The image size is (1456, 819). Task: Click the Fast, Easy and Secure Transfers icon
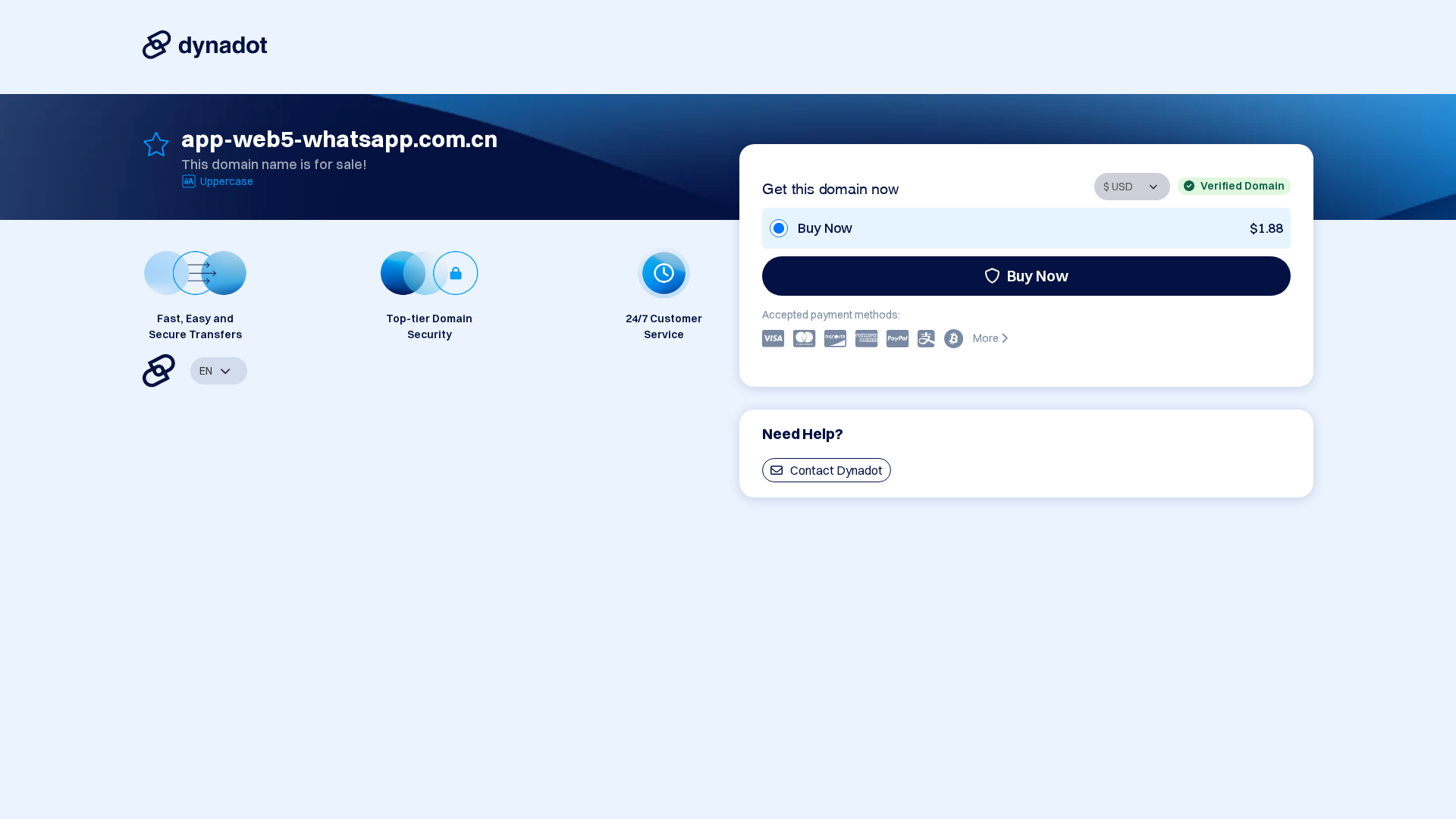(195, 273)
